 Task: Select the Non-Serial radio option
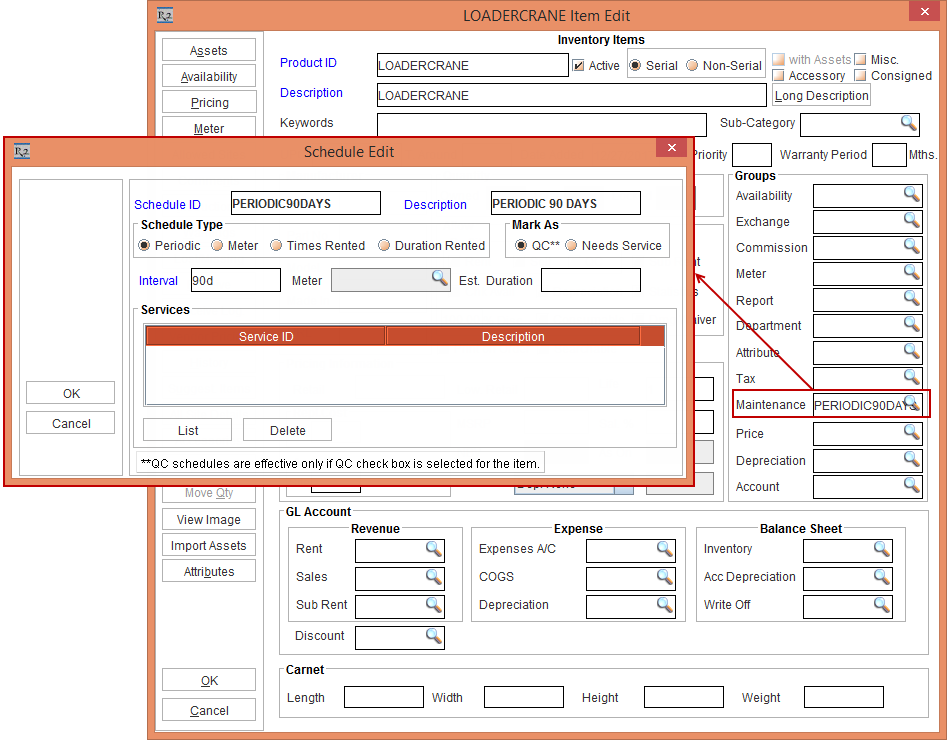[692, 66]
